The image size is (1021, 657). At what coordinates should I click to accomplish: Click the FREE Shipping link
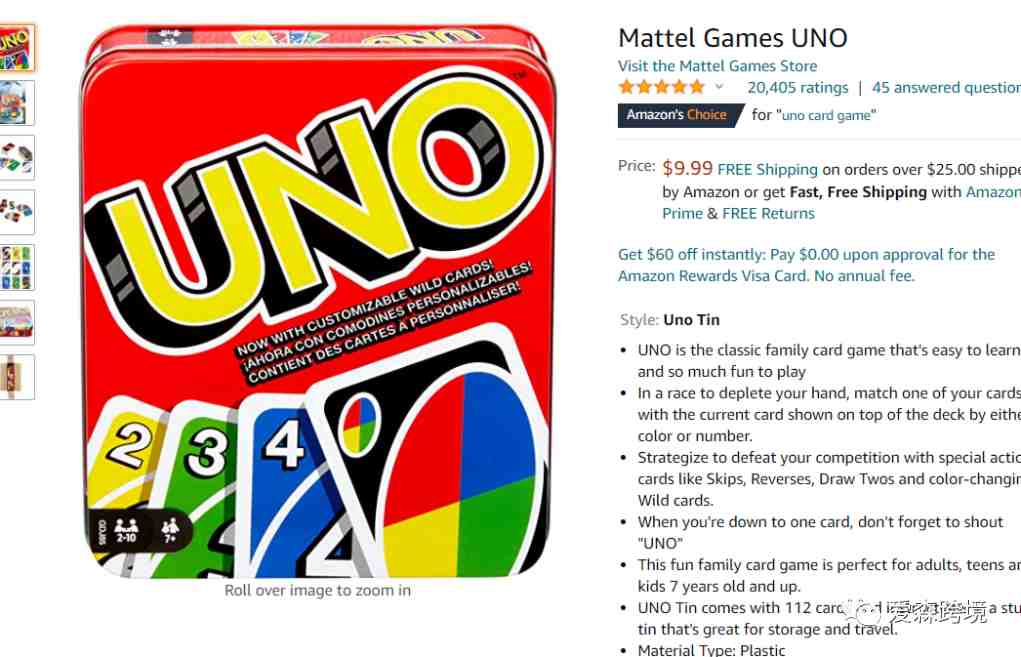(x=767, y=169)
